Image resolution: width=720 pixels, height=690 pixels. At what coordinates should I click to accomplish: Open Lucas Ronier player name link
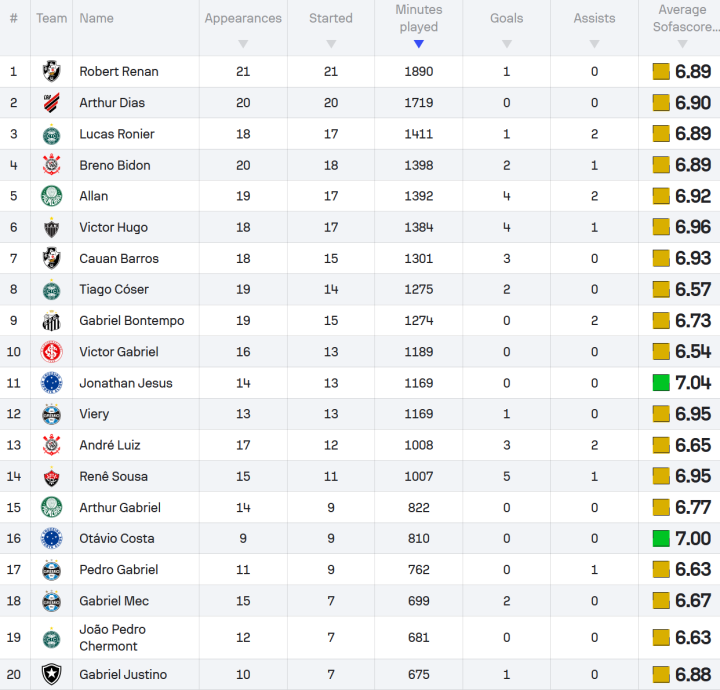click(x=117, y=134)
